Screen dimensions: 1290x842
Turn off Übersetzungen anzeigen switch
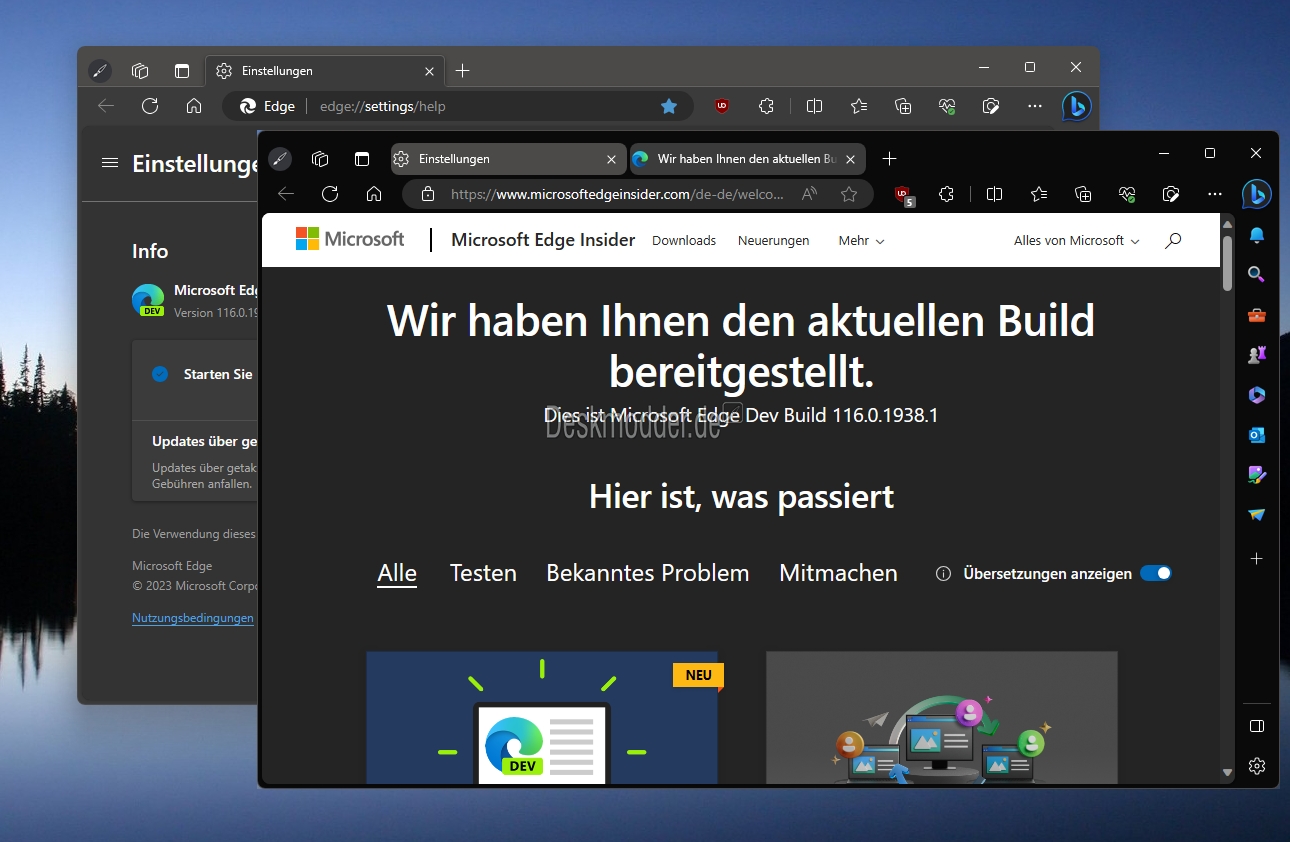[x=1156, y=574]
